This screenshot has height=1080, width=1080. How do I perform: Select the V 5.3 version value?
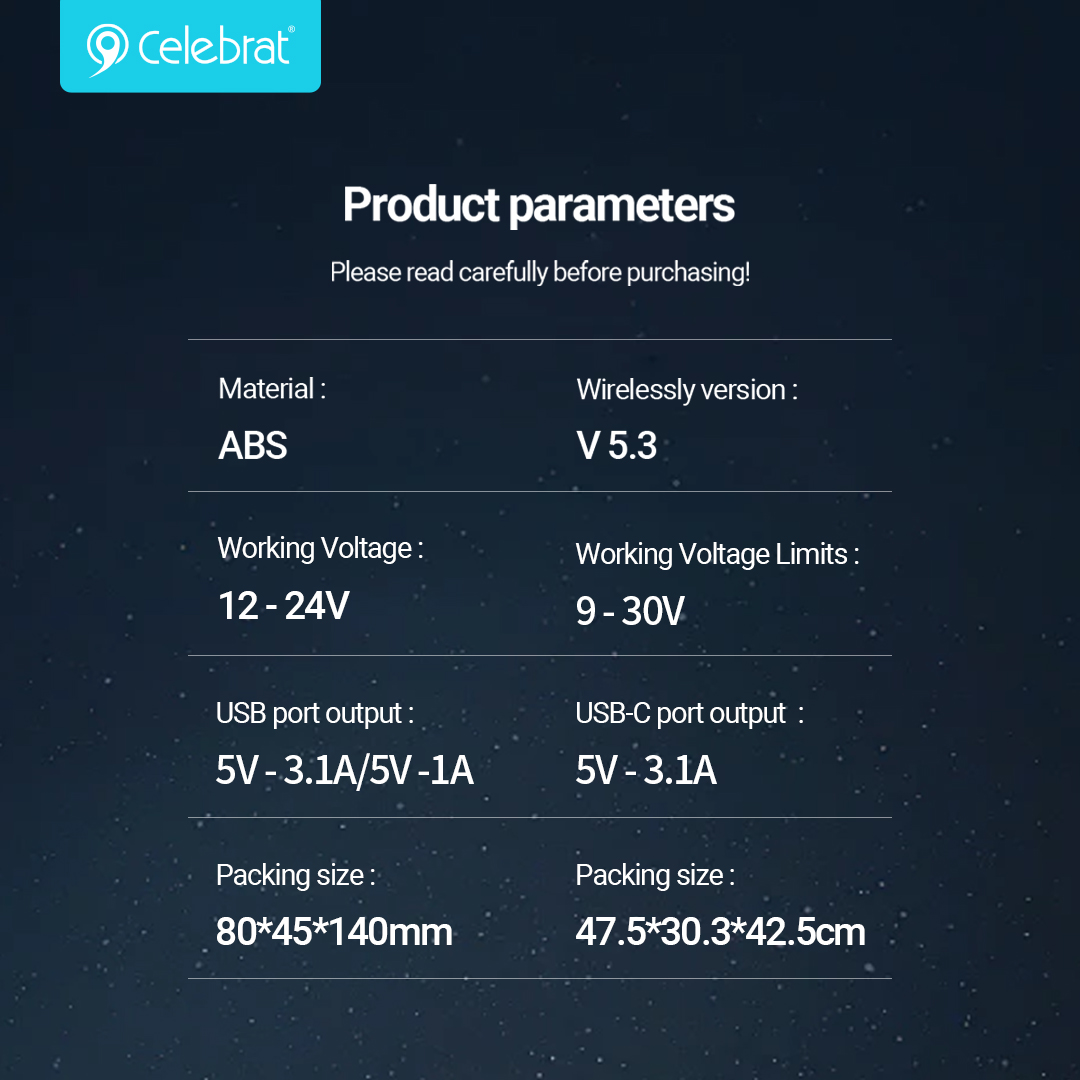616,445
